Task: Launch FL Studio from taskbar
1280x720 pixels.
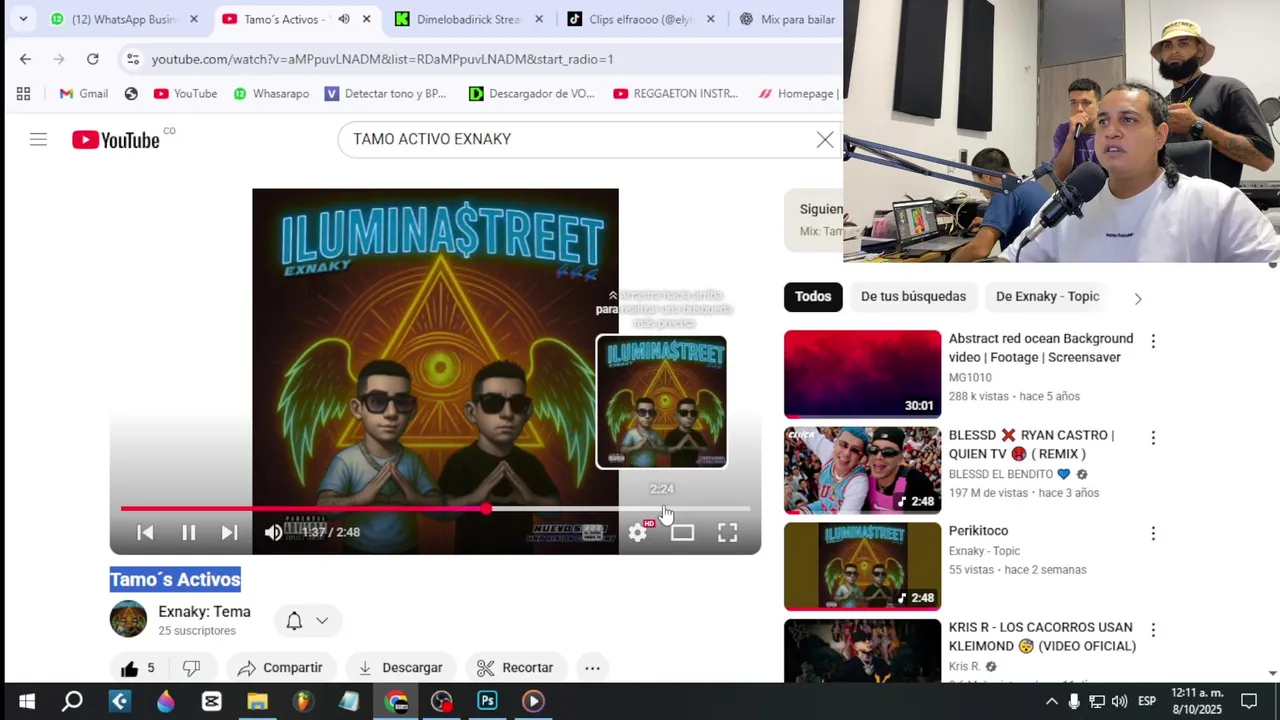Action: [303, 701]
